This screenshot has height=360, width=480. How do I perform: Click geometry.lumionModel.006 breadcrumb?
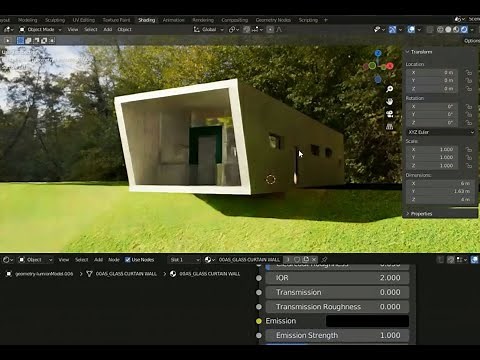click(44, 274)
